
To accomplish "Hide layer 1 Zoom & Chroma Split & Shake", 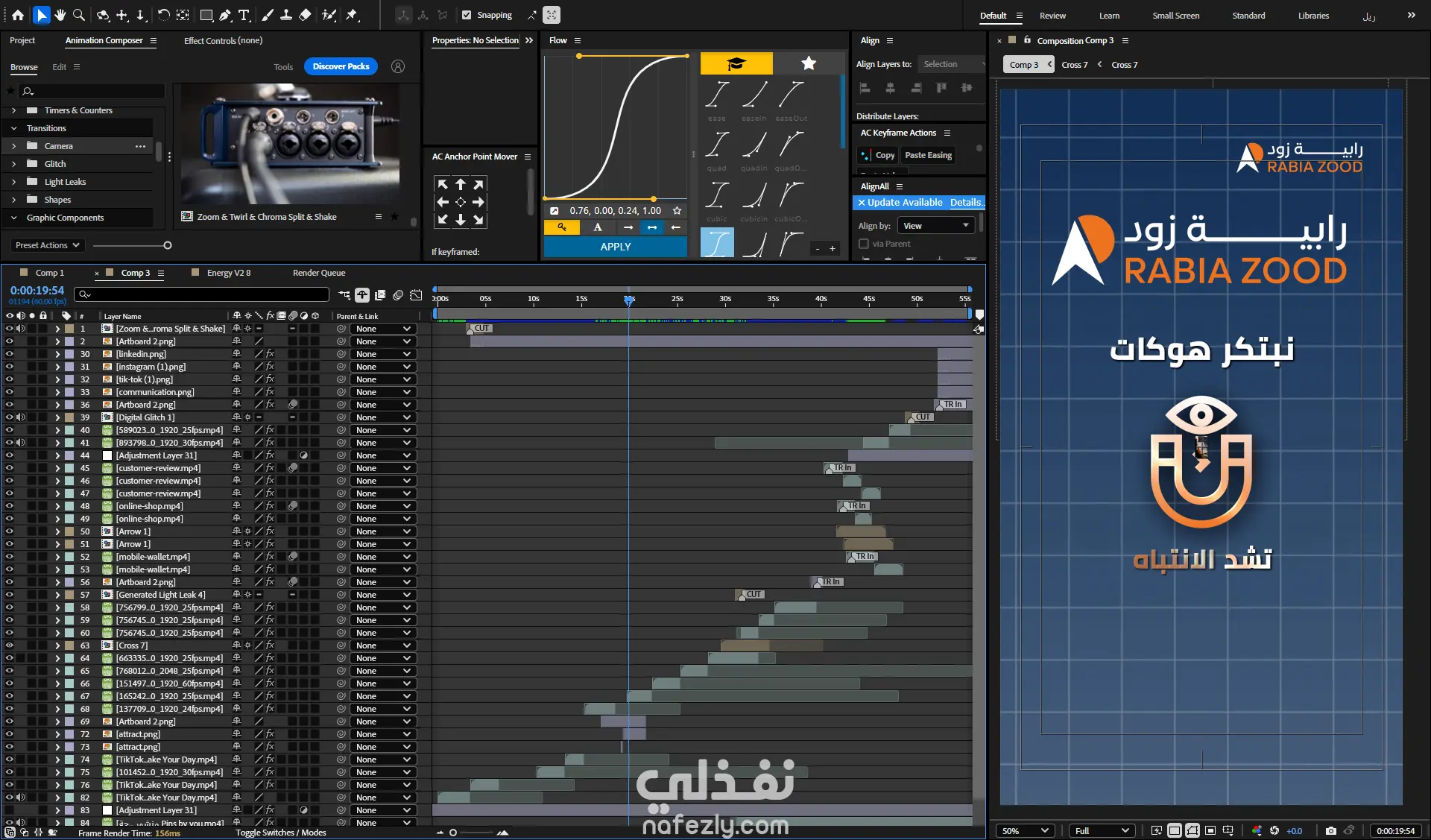I will pos(10,329).
